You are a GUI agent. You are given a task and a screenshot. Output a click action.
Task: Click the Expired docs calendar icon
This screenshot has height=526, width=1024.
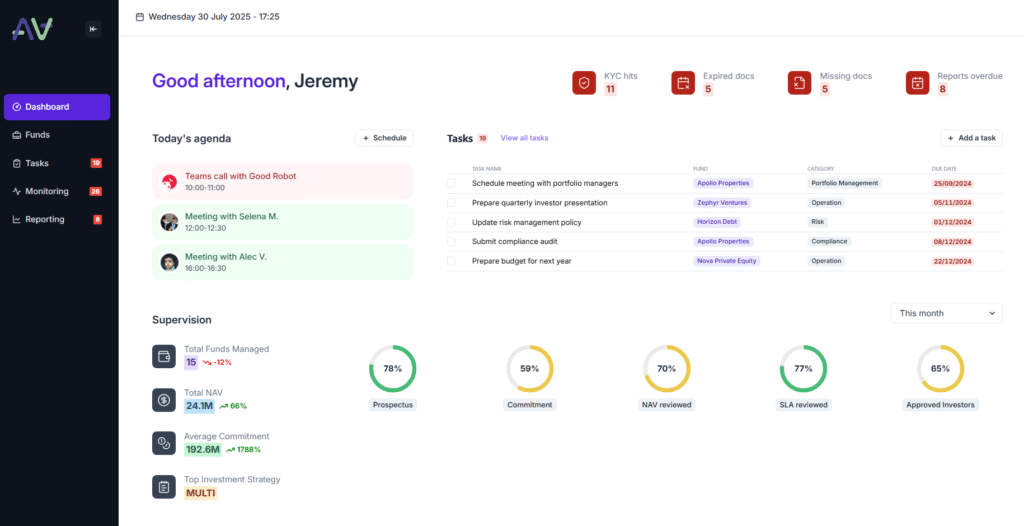tap(683, 83)
